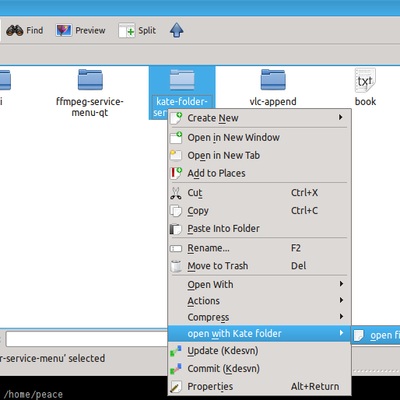
Task: Select the ffmpeg-service-menu-qt folder icon
Action: (x=90, y=79)
